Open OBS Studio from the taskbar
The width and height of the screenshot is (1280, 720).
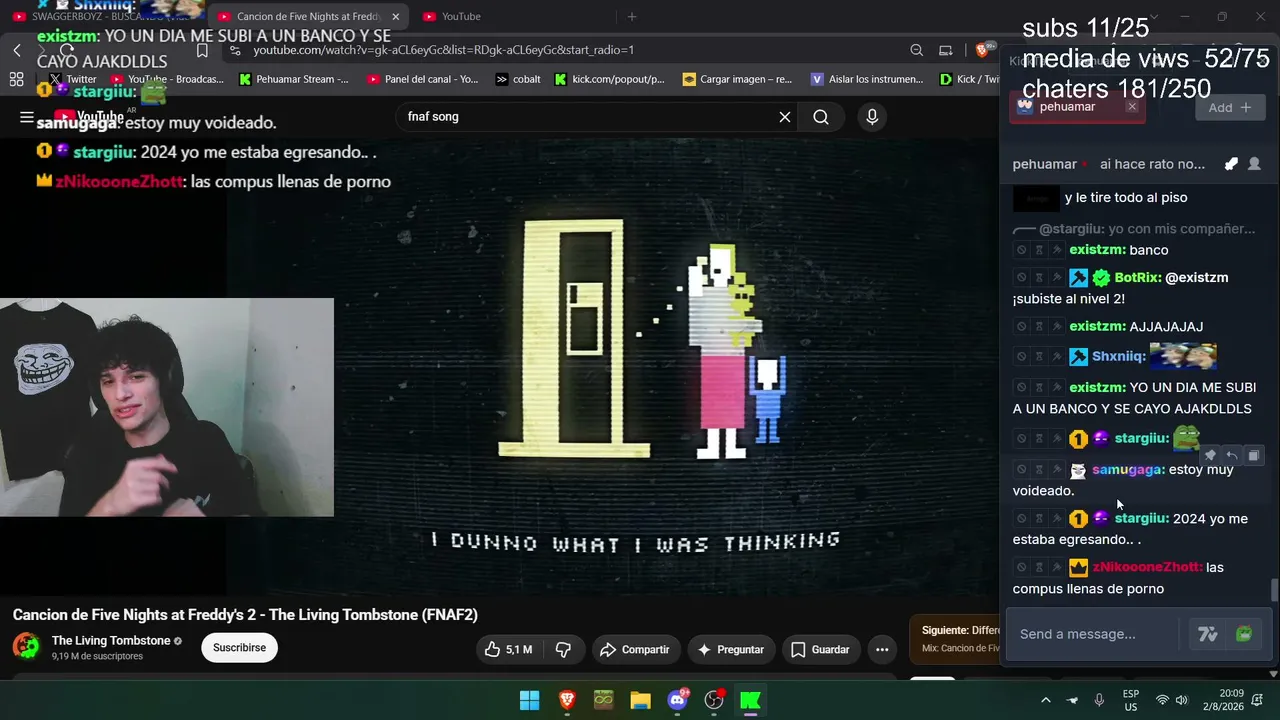coord(714,700)
